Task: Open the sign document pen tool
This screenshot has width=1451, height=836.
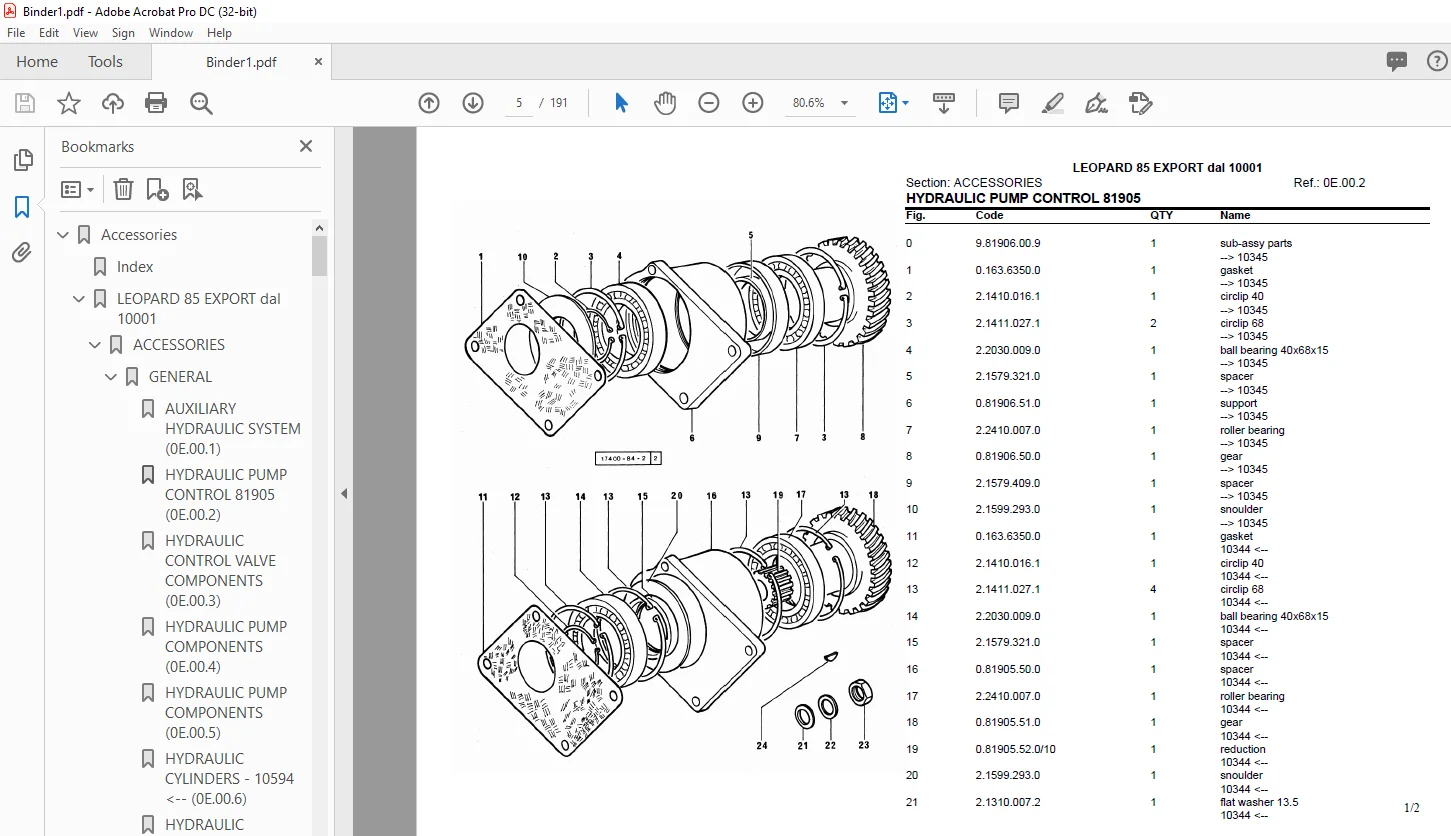Action: (x=1096, y=103)
